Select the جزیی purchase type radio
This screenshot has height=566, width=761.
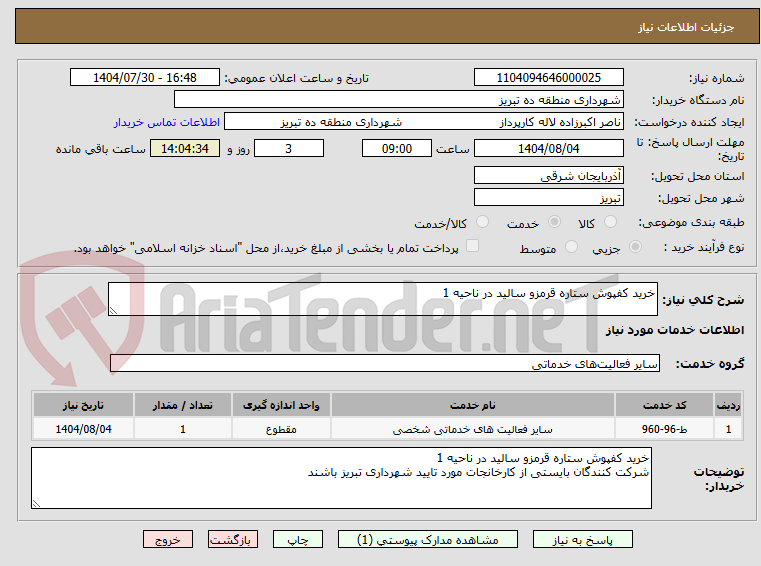635,247
